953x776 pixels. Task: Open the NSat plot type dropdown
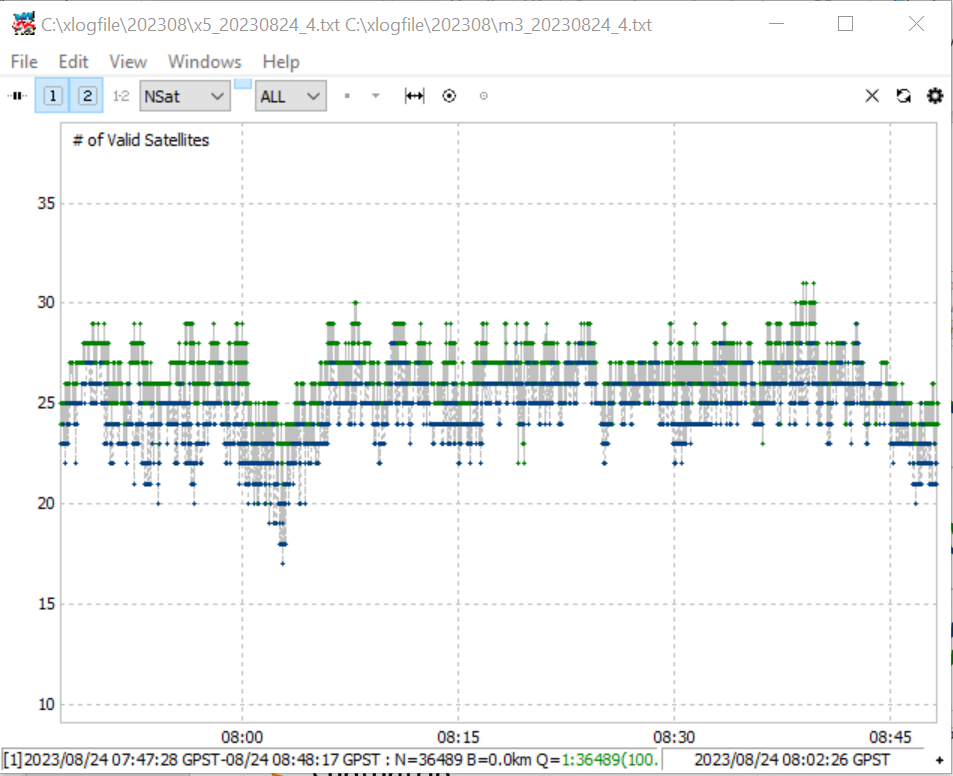click(185, 96)
